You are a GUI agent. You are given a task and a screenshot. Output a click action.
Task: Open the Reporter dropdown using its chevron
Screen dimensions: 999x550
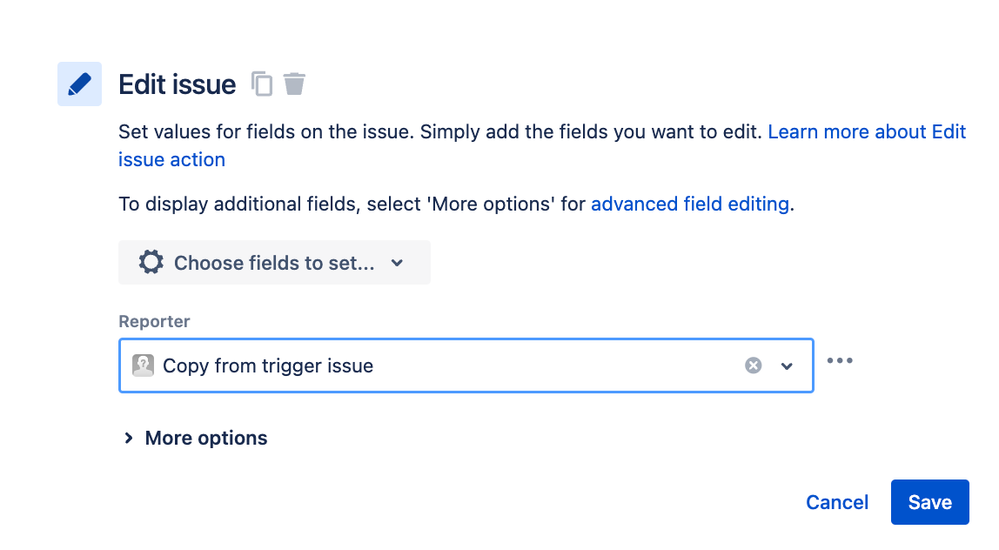787,366
